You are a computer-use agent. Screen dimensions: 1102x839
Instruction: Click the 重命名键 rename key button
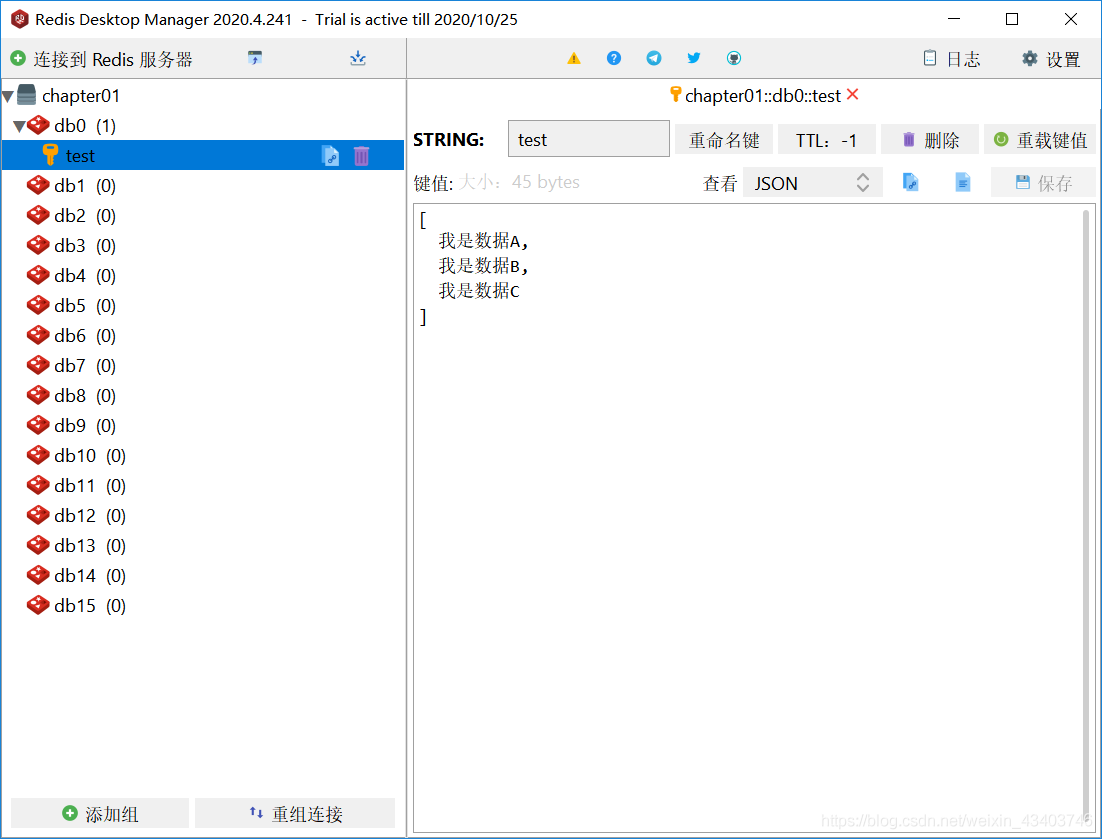[724, 139]
